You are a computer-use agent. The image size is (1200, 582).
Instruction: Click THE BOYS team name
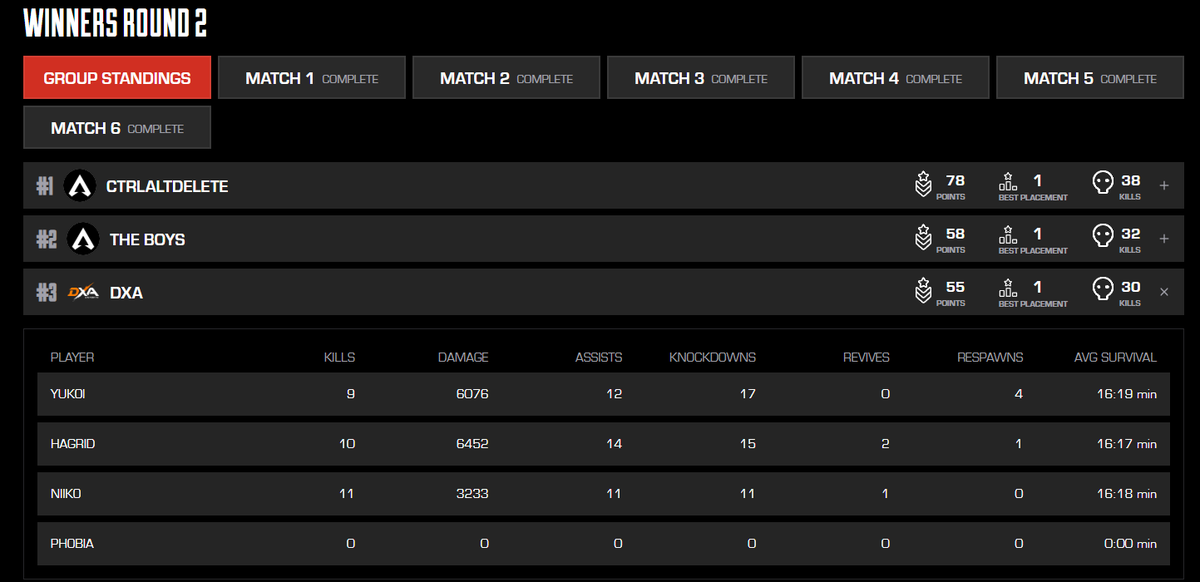click(147, 240)
